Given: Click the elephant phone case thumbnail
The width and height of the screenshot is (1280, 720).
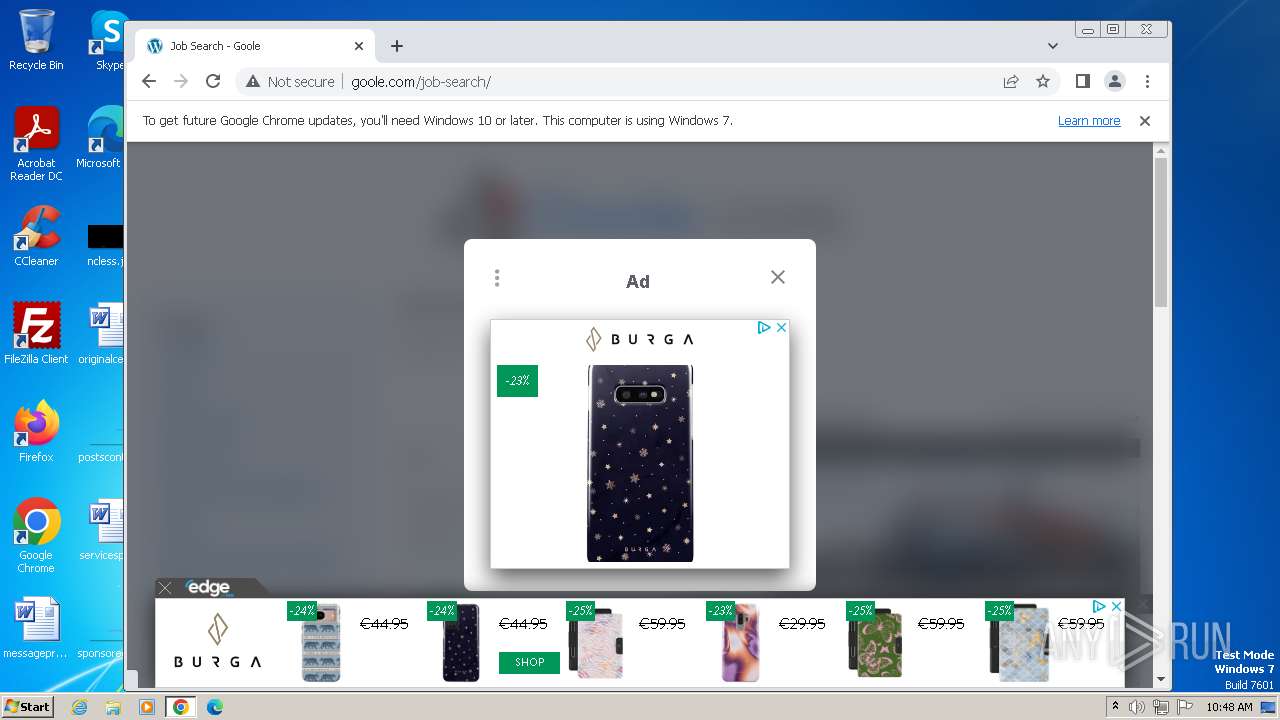Looking at the screenshot, I should click(321, 644).
